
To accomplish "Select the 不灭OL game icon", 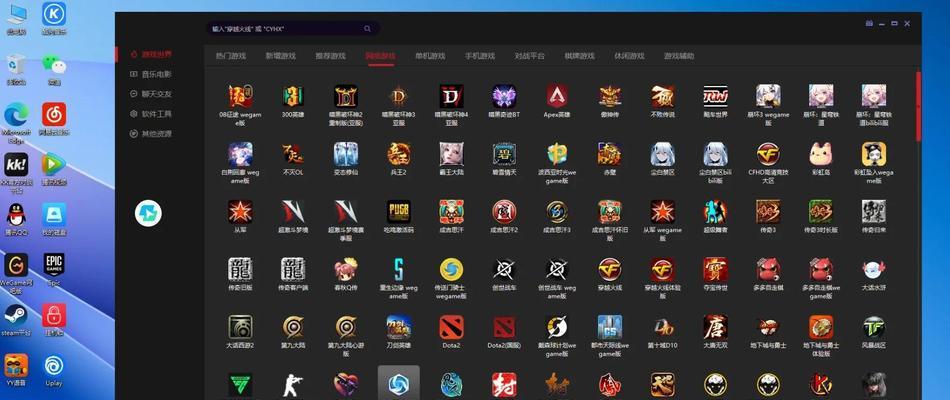I will pos(293,154).
